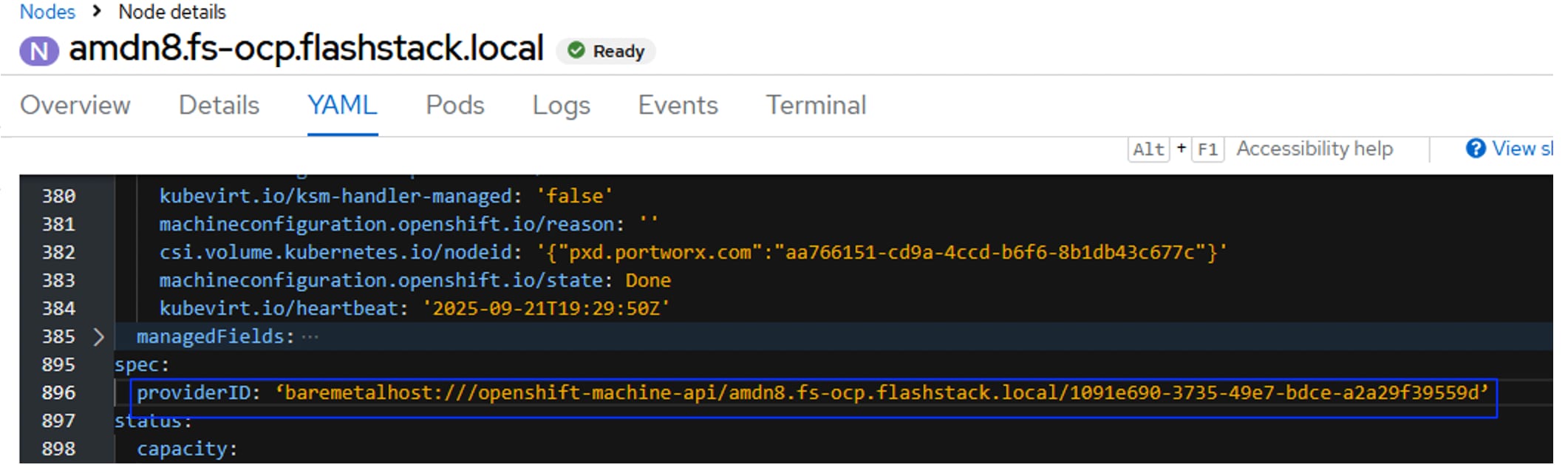This screenshot has width=1568, height=476.
Task: Click line number 896 in the gutter
Action: [58, 392]
